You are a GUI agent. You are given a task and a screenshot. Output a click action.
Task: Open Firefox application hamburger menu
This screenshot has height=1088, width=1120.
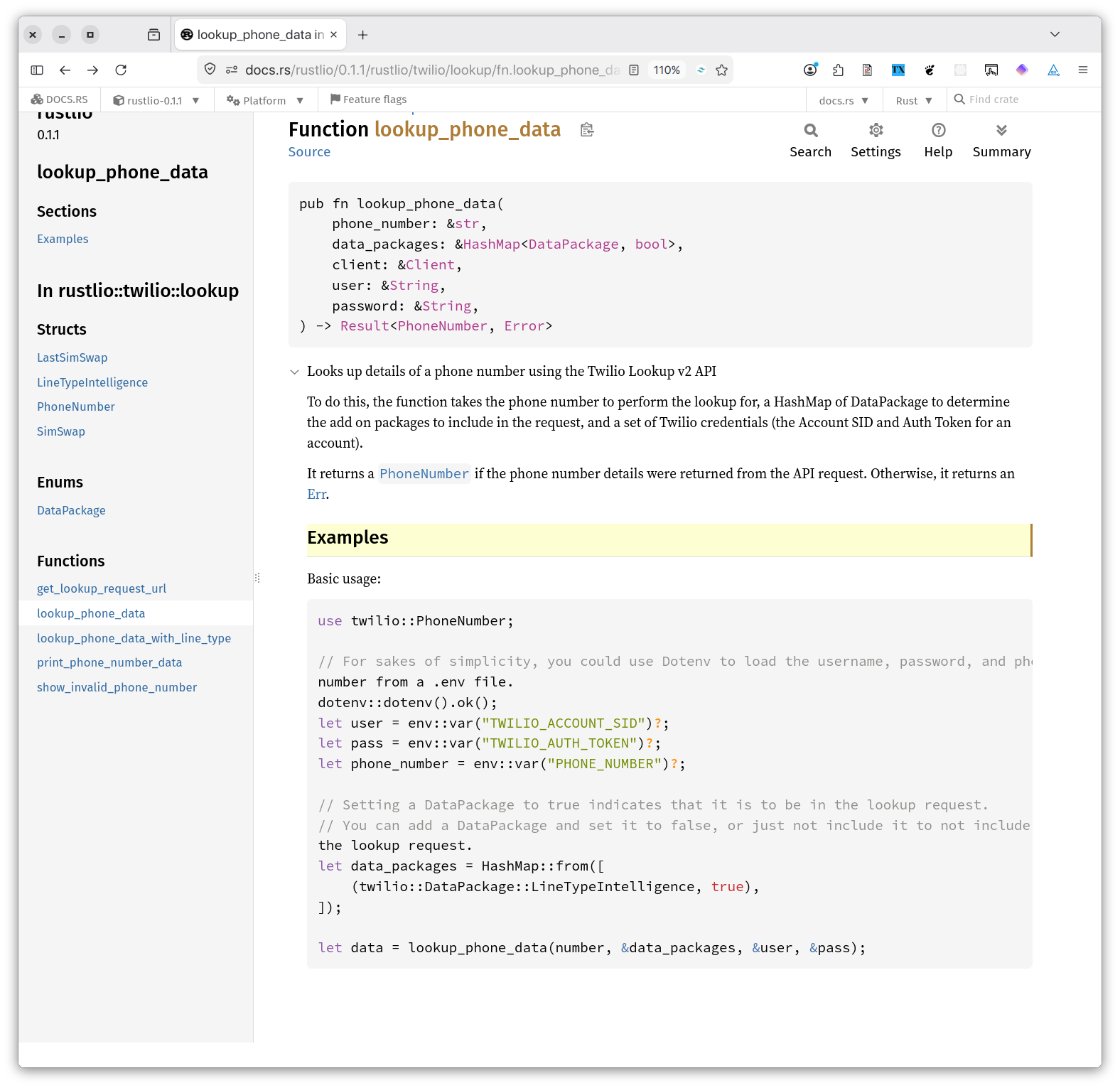pyautogui.click(x=1082, y=70)
